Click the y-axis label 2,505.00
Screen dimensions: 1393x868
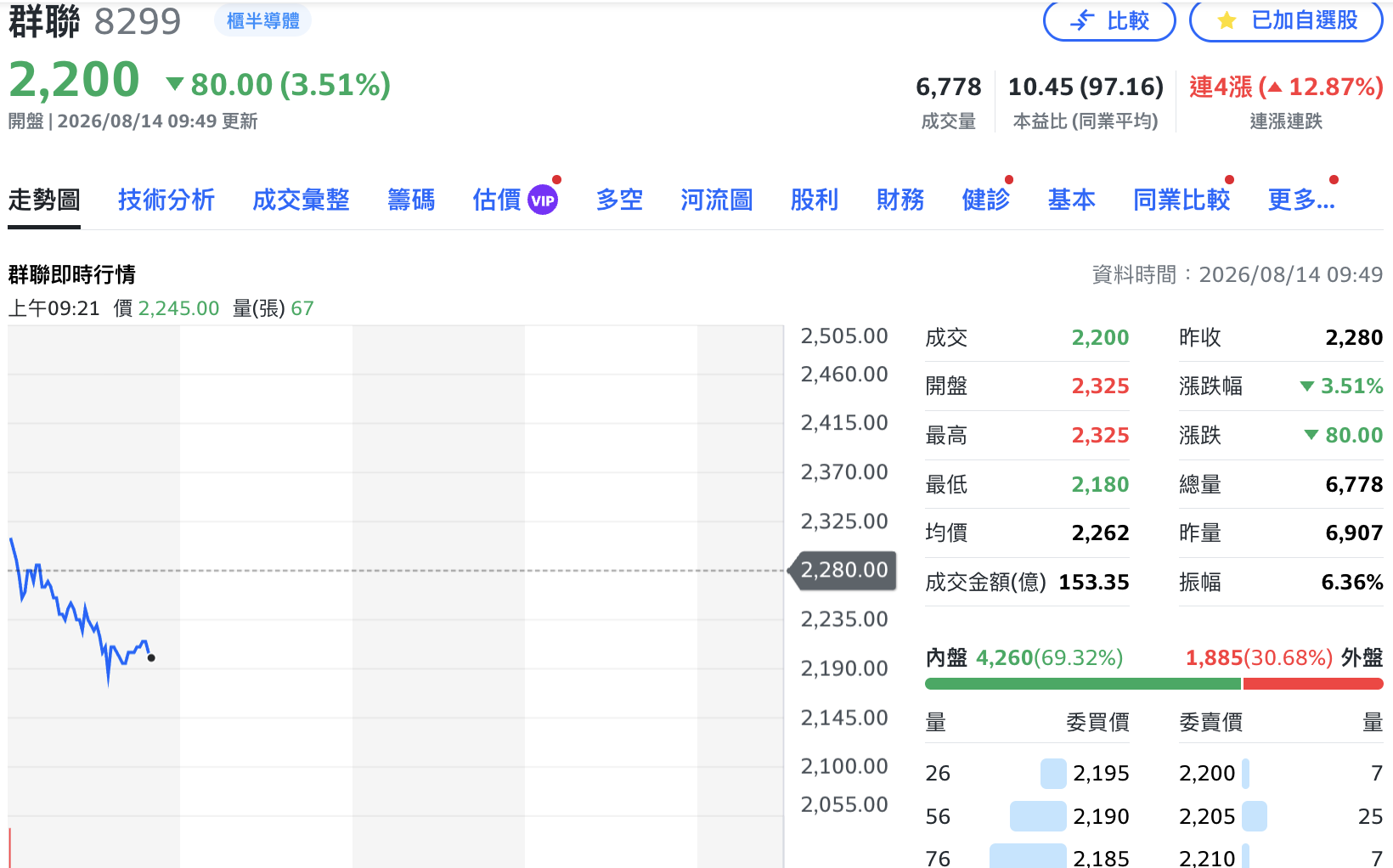(844, 336)
